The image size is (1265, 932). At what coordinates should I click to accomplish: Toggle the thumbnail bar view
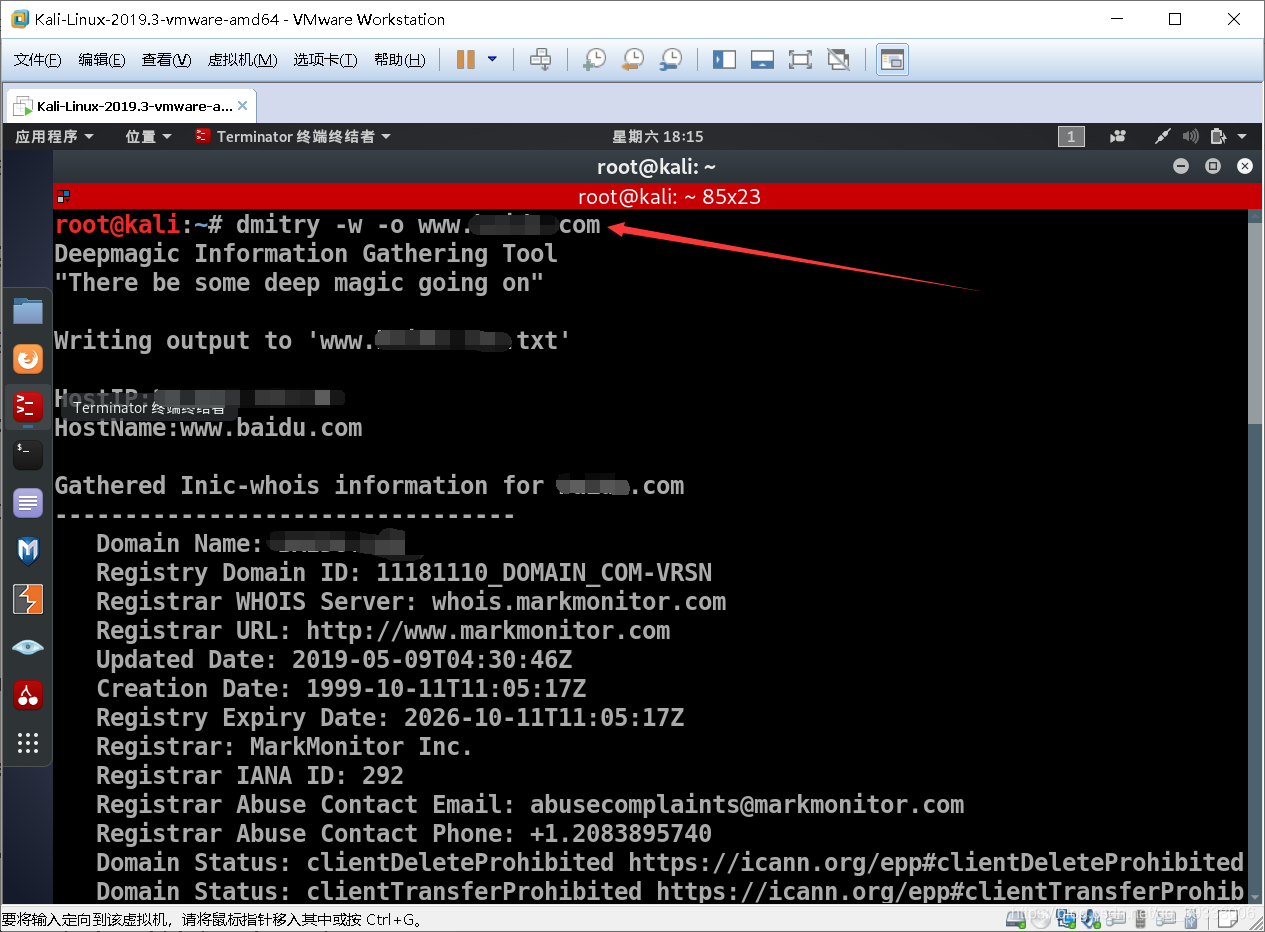[x=762, y=60]
